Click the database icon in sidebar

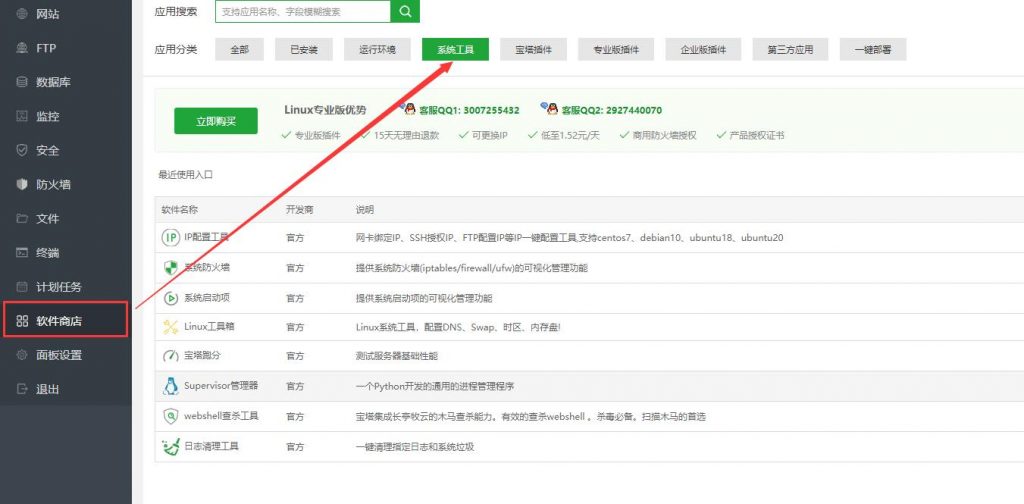pos(22,82)
